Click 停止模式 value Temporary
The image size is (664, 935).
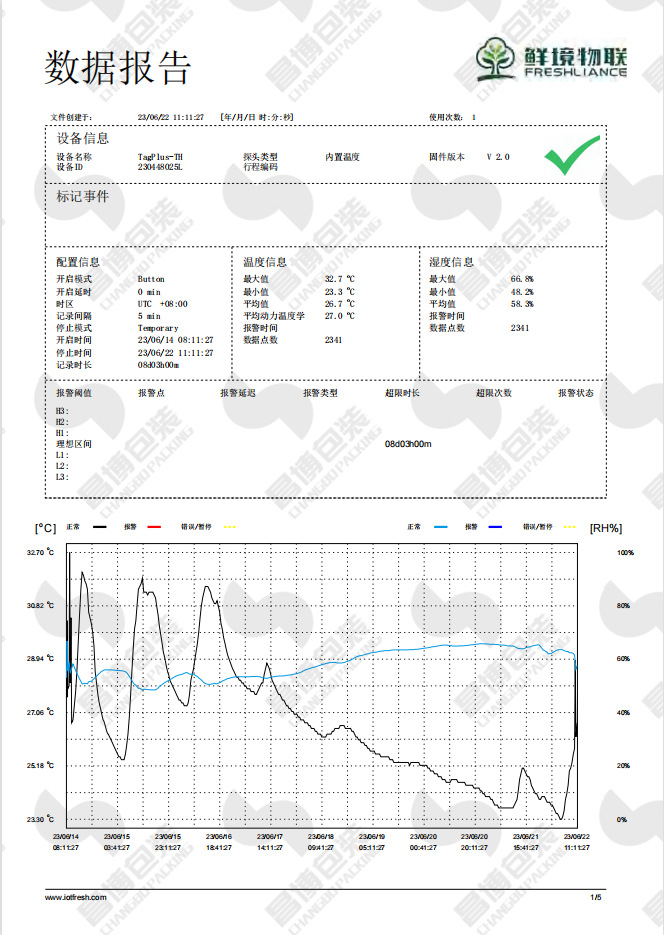158,328
